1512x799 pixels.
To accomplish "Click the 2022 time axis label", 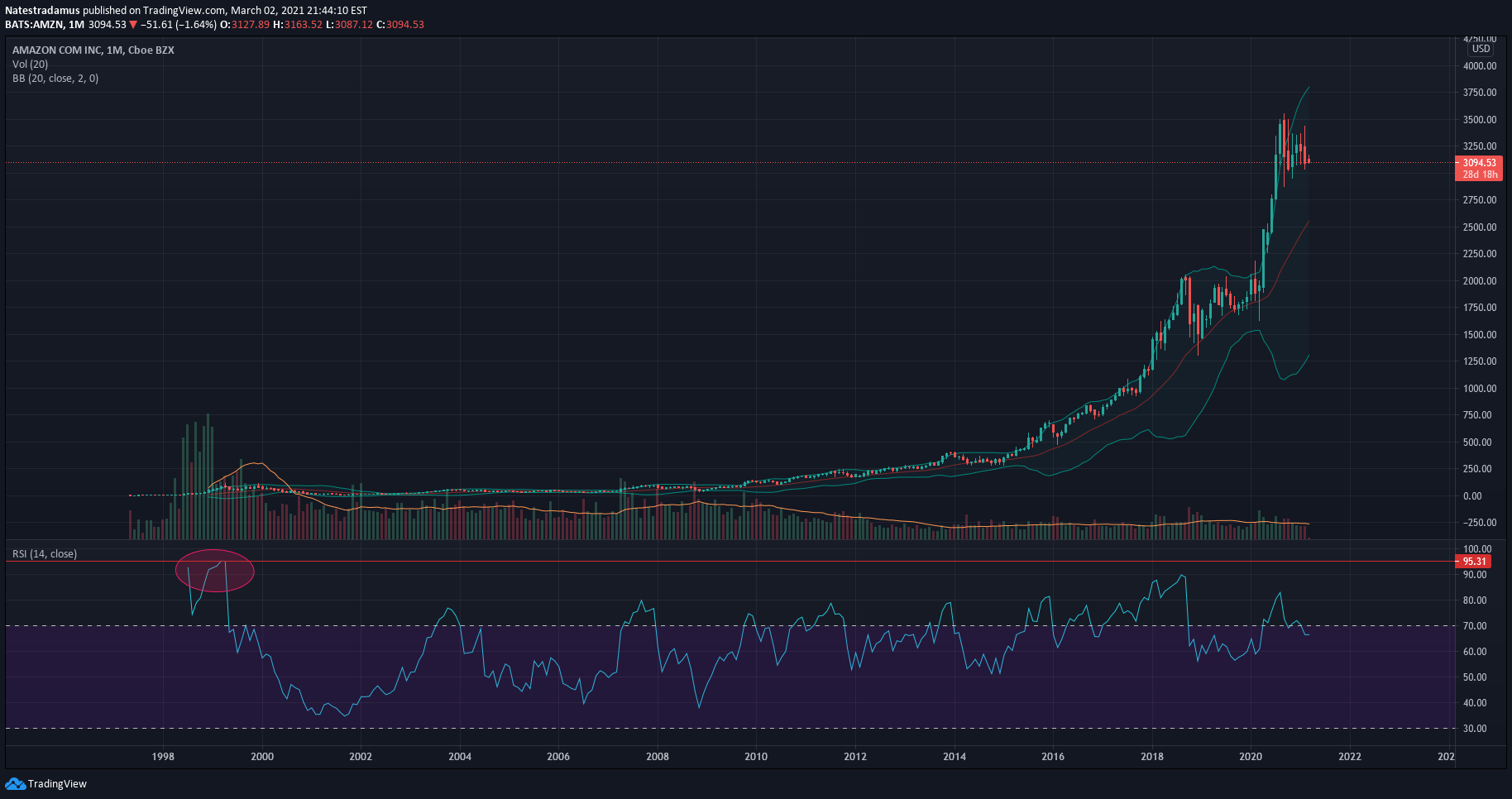I will click(1350, 757).
